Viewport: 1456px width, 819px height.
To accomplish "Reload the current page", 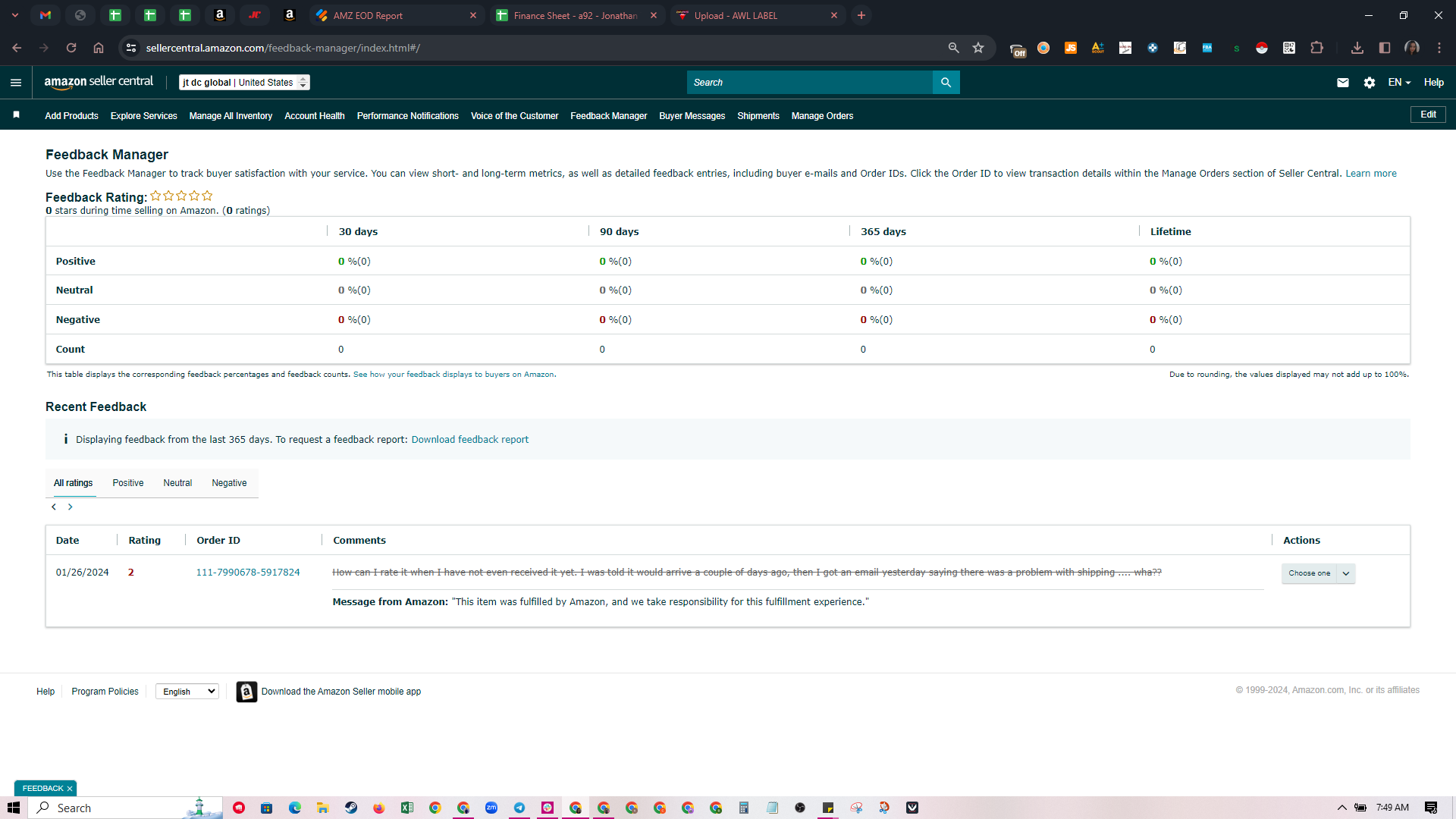I will 71,48.
